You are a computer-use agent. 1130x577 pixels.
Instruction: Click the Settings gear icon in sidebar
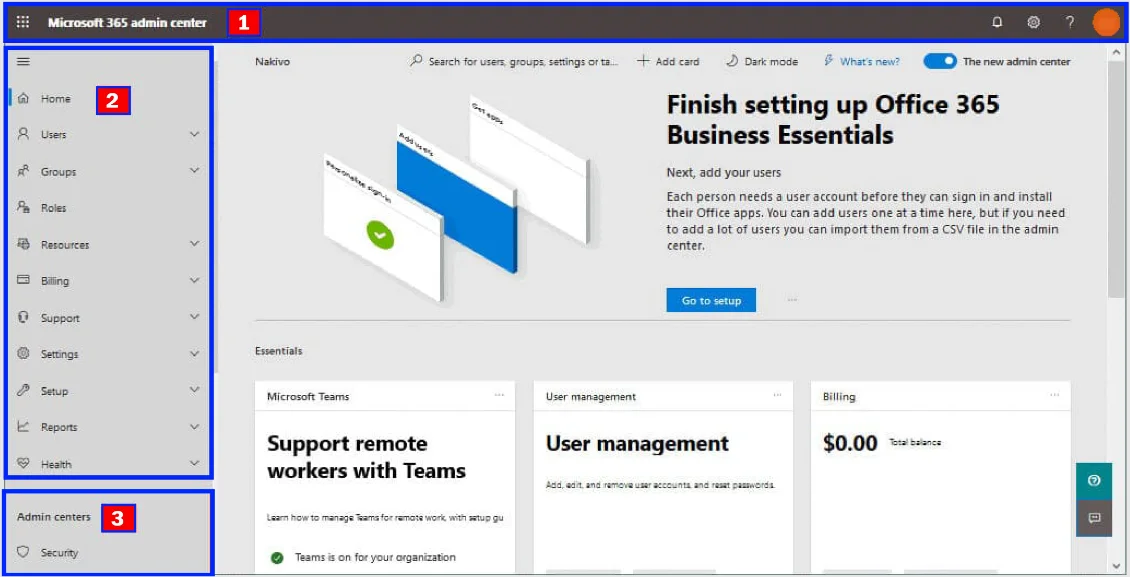coord(24,354)
